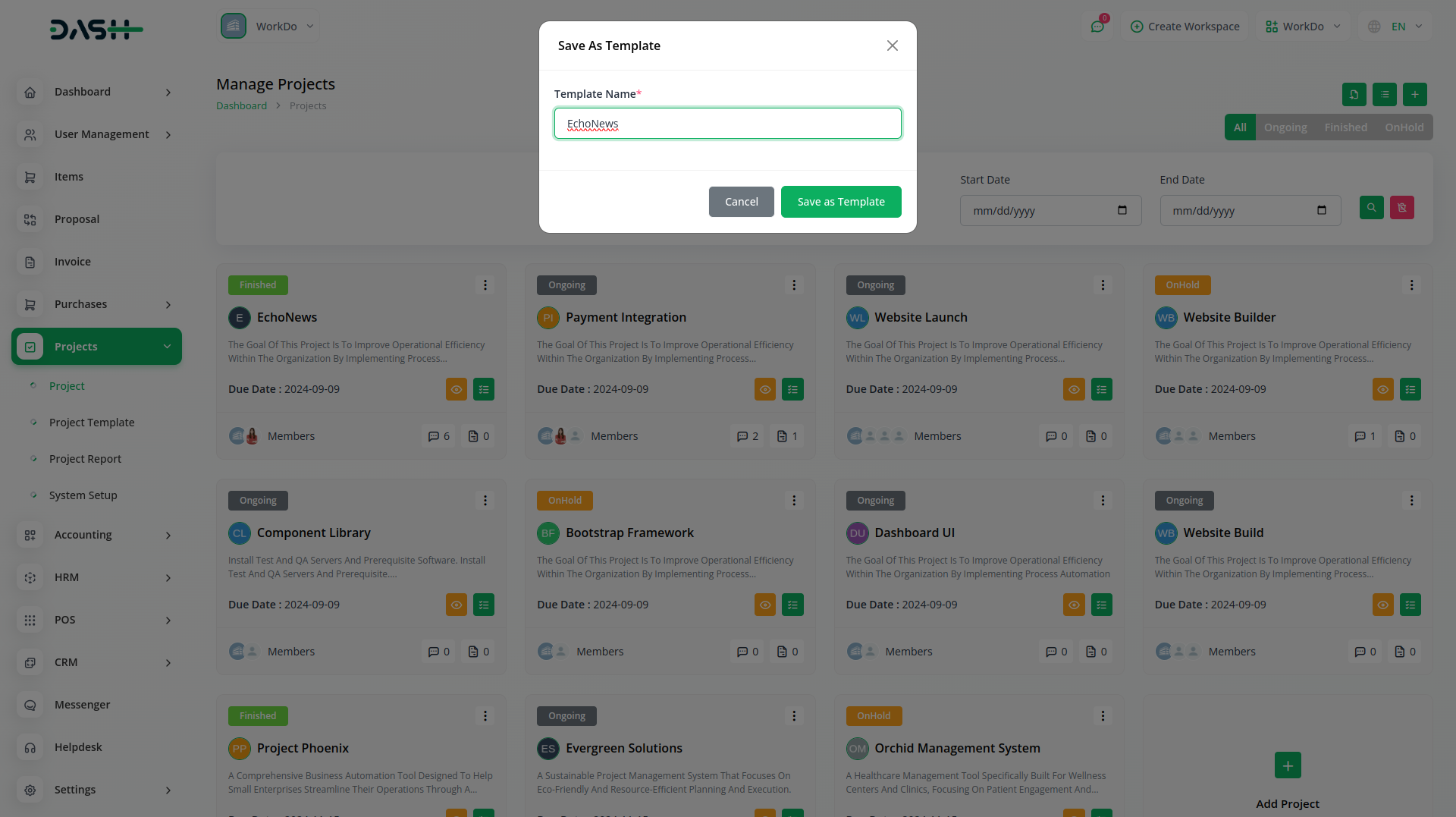Open the Messenger chat icon
Viewport: 1456px width, 817px height.
pyautogui.click(x=30, y=705)
